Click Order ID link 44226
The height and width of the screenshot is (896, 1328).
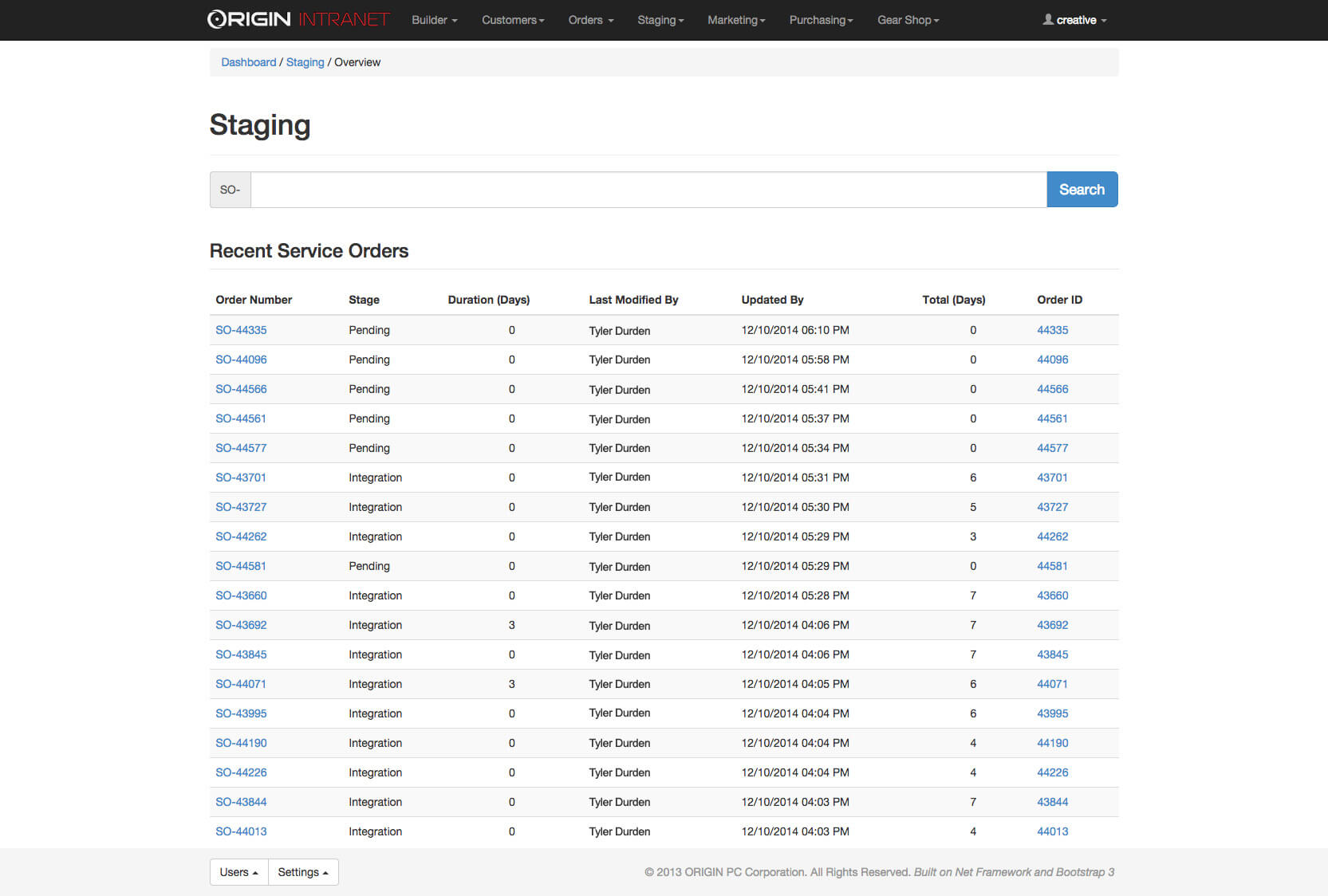[1052, 772]
